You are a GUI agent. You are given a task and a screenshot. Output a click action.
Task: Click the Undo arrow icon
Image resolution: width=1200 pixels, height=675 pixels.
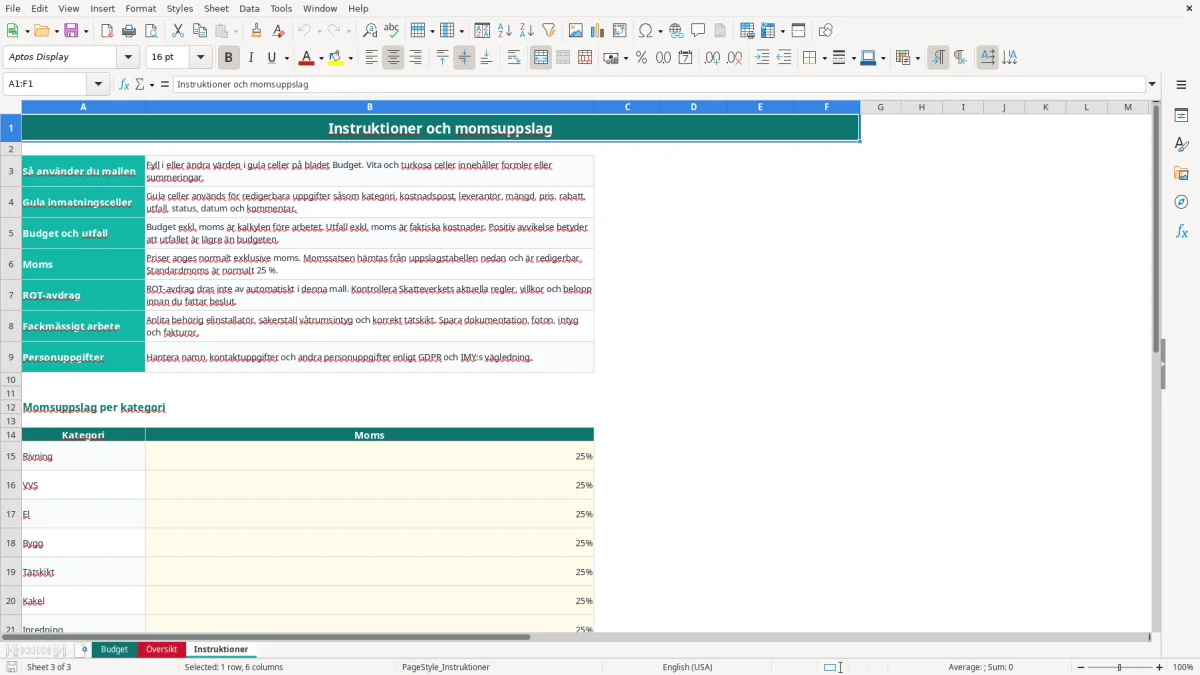coord(304,31)
